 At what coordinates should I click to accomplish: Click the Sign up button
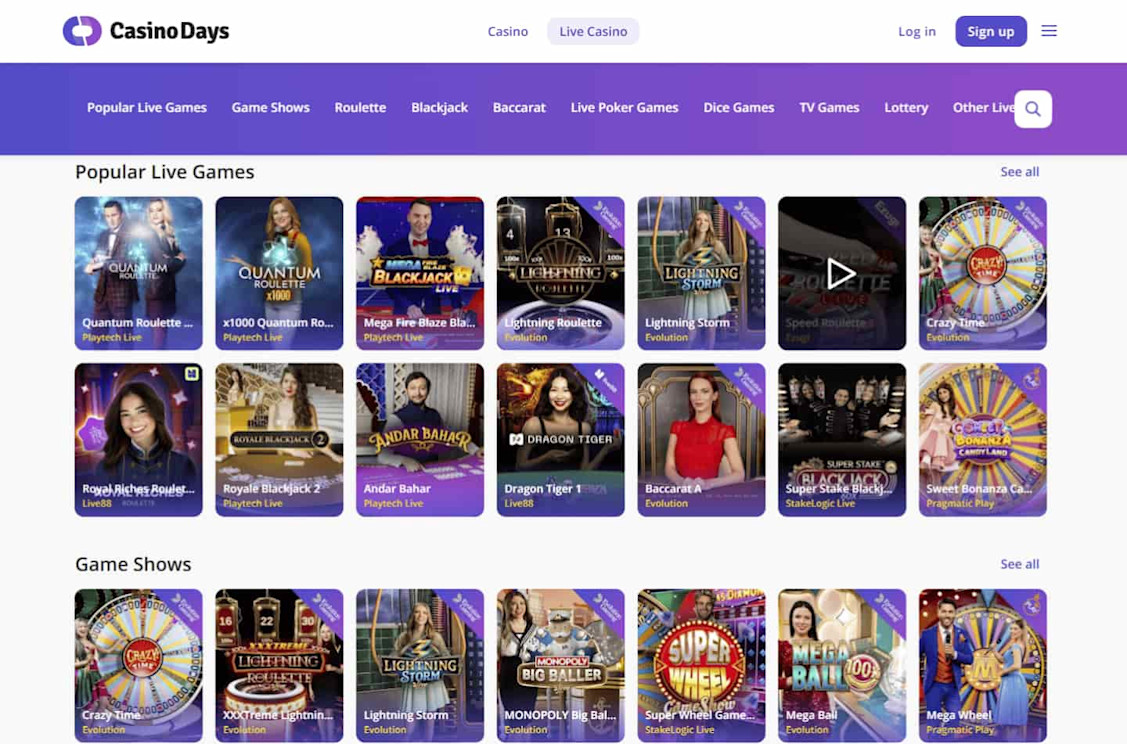click(990, 32)
